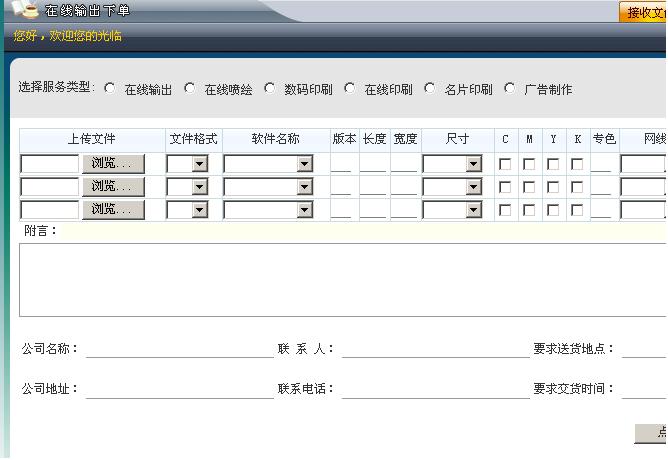Click the 要求送货地点 input field

pyautogui.click(x=645, y=349)
